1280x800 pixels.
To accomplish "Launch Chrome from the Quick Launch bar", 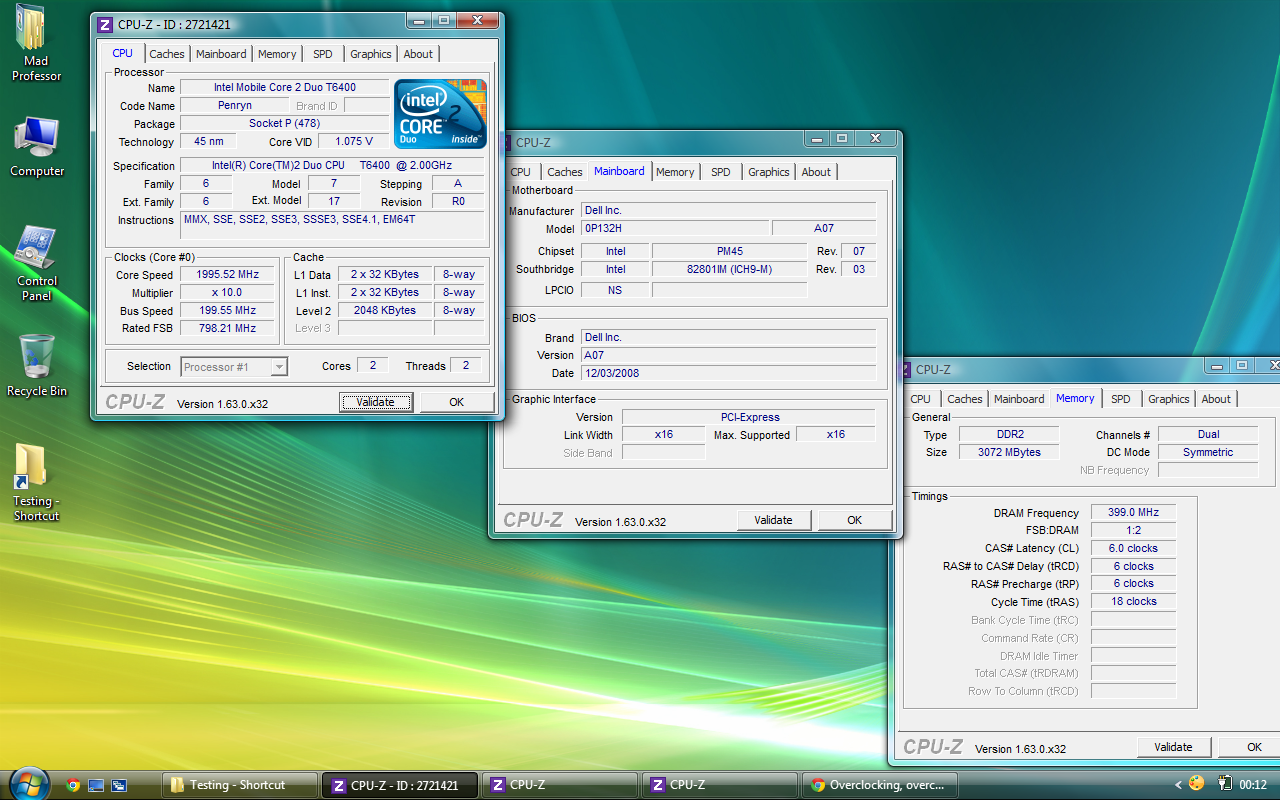I will pos(73,785).
